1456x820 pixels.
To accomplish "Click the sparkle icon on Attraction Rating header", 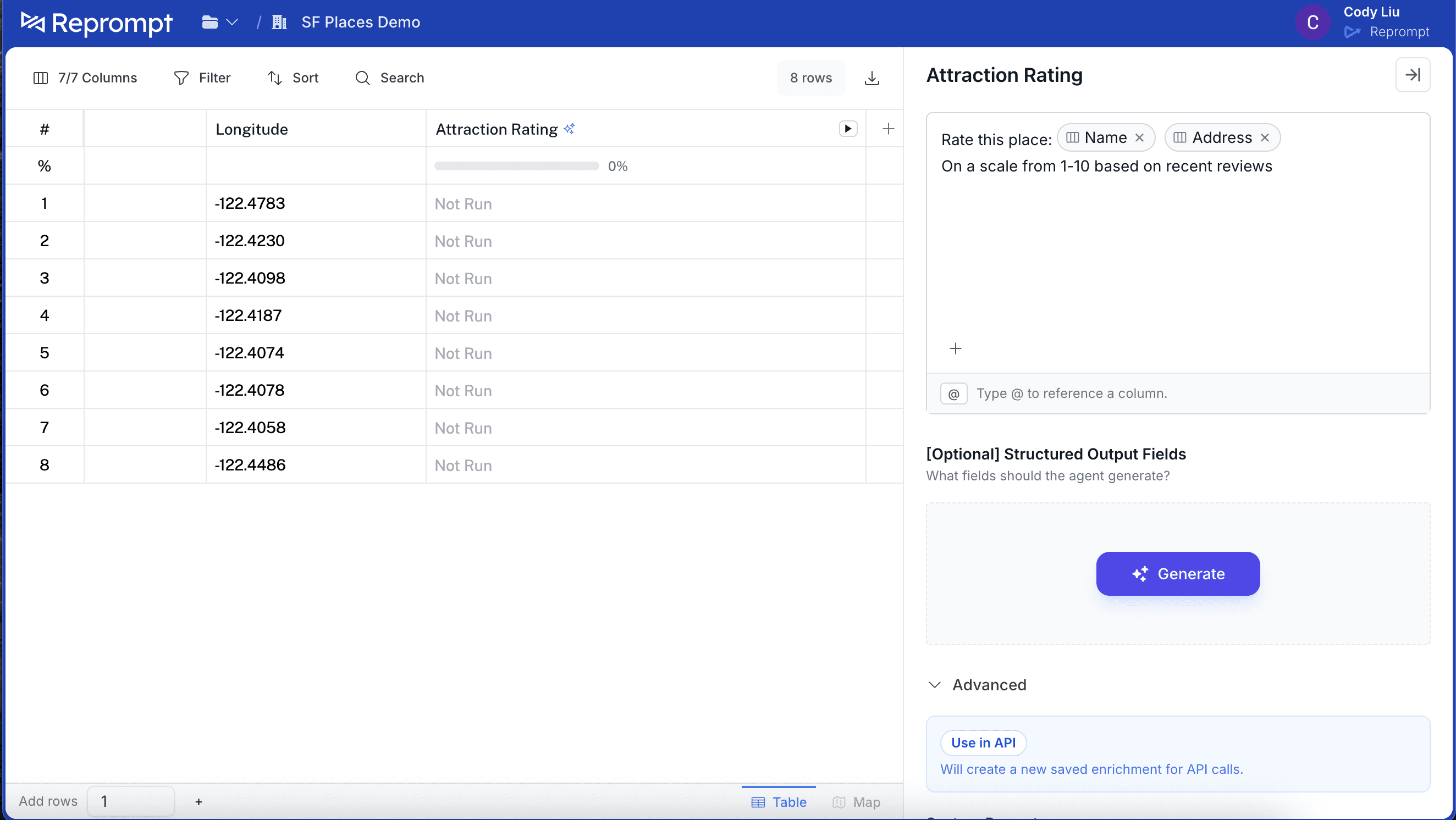I will click(570, 128).
